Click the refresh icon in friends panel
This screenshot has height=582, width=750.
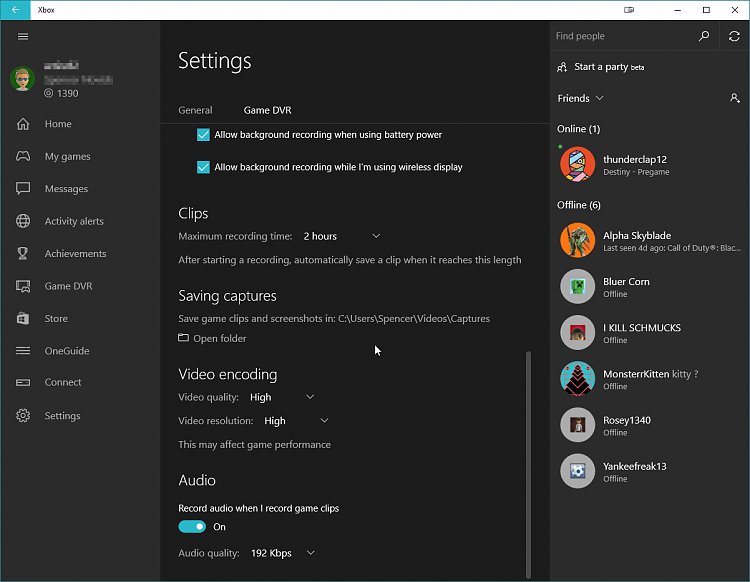coord(734,36)
